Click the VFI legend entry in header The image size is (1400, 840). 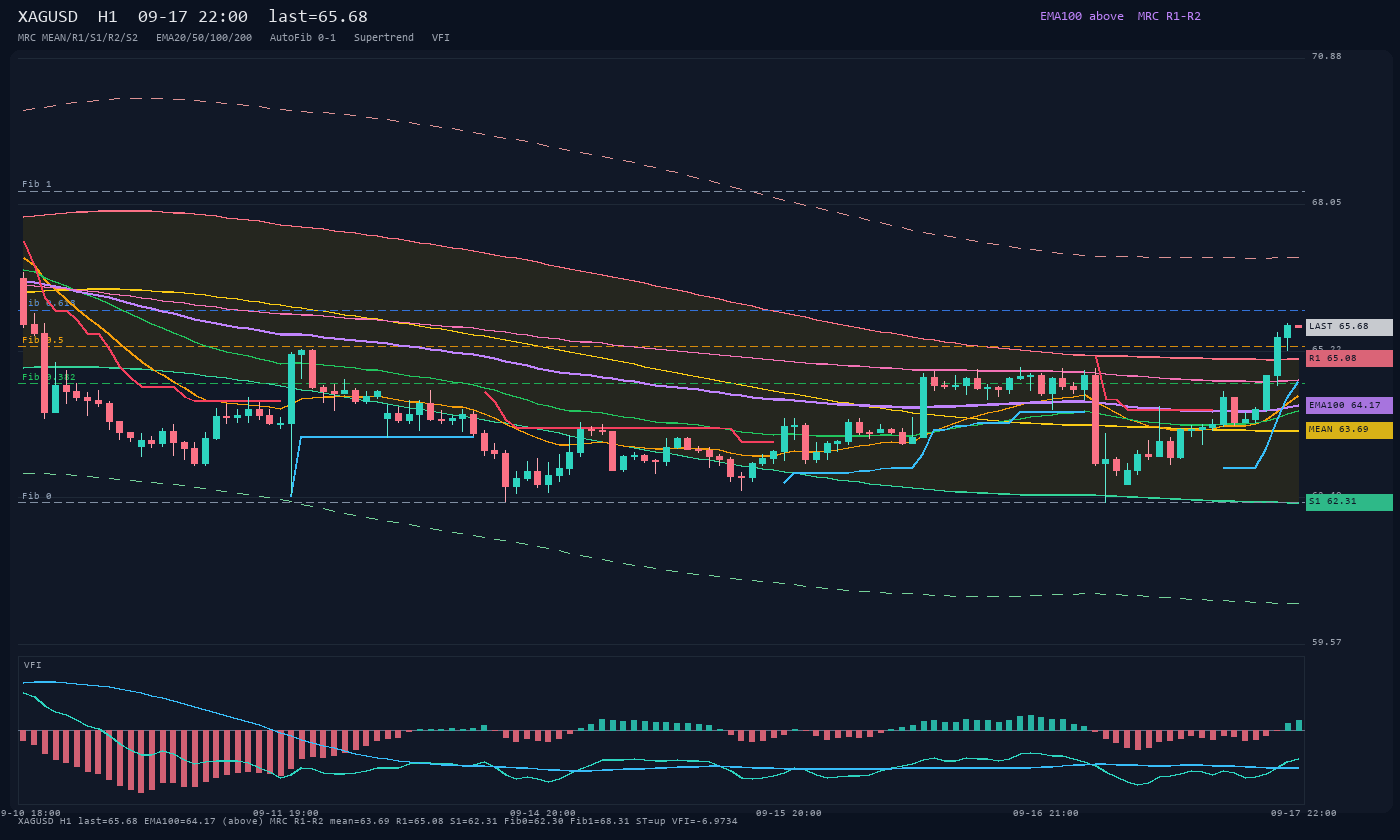[x=441, y=38]
